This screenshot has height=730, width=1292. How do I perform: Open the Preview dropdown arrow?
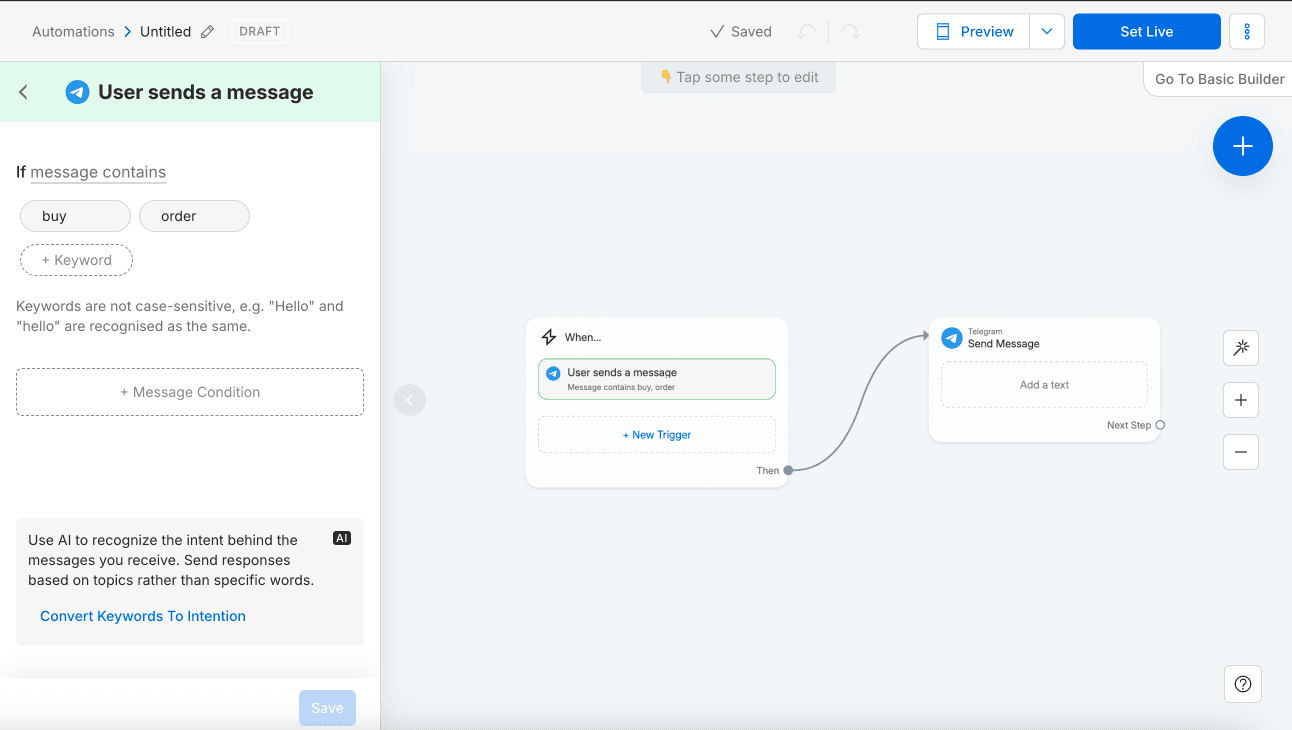(x=1046, y=31)
